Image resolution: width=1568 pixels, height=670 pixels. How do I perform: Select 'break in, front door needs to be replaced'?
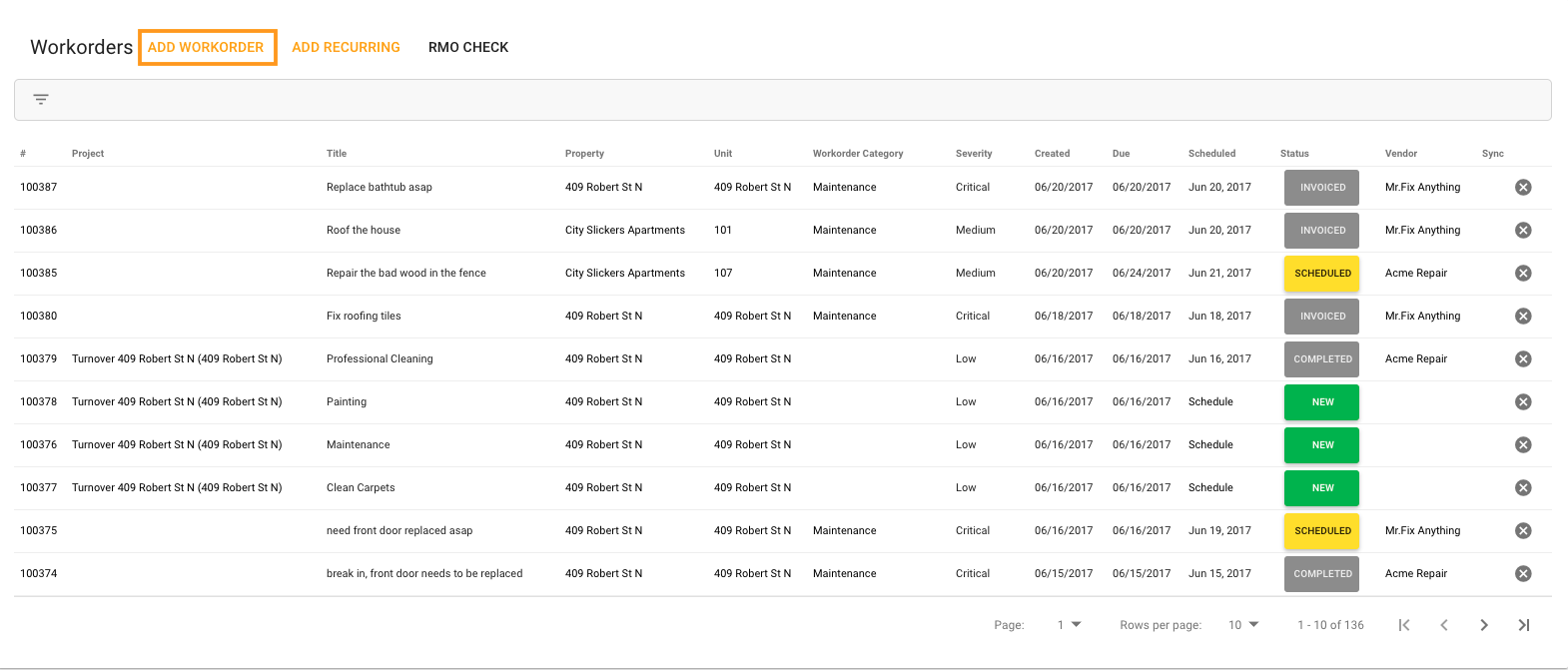424,573
